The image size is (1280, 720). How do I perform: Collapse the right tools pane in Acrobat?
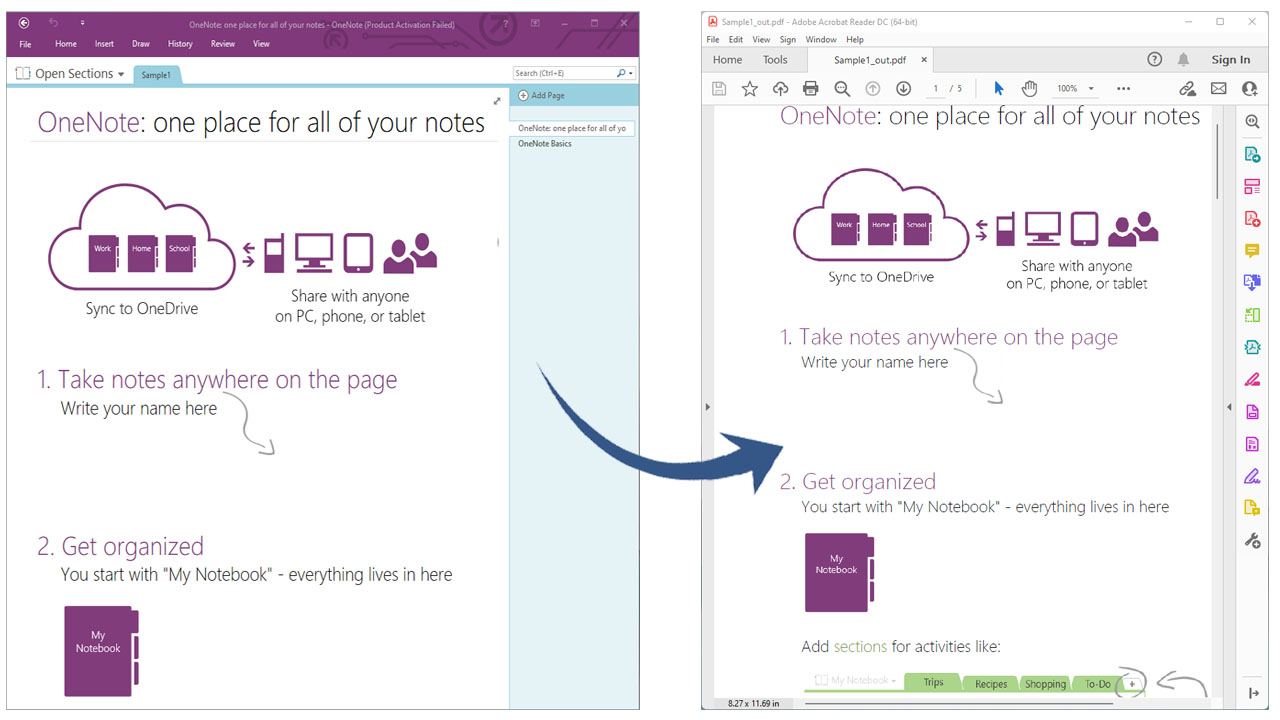[x=1229, y=407]
